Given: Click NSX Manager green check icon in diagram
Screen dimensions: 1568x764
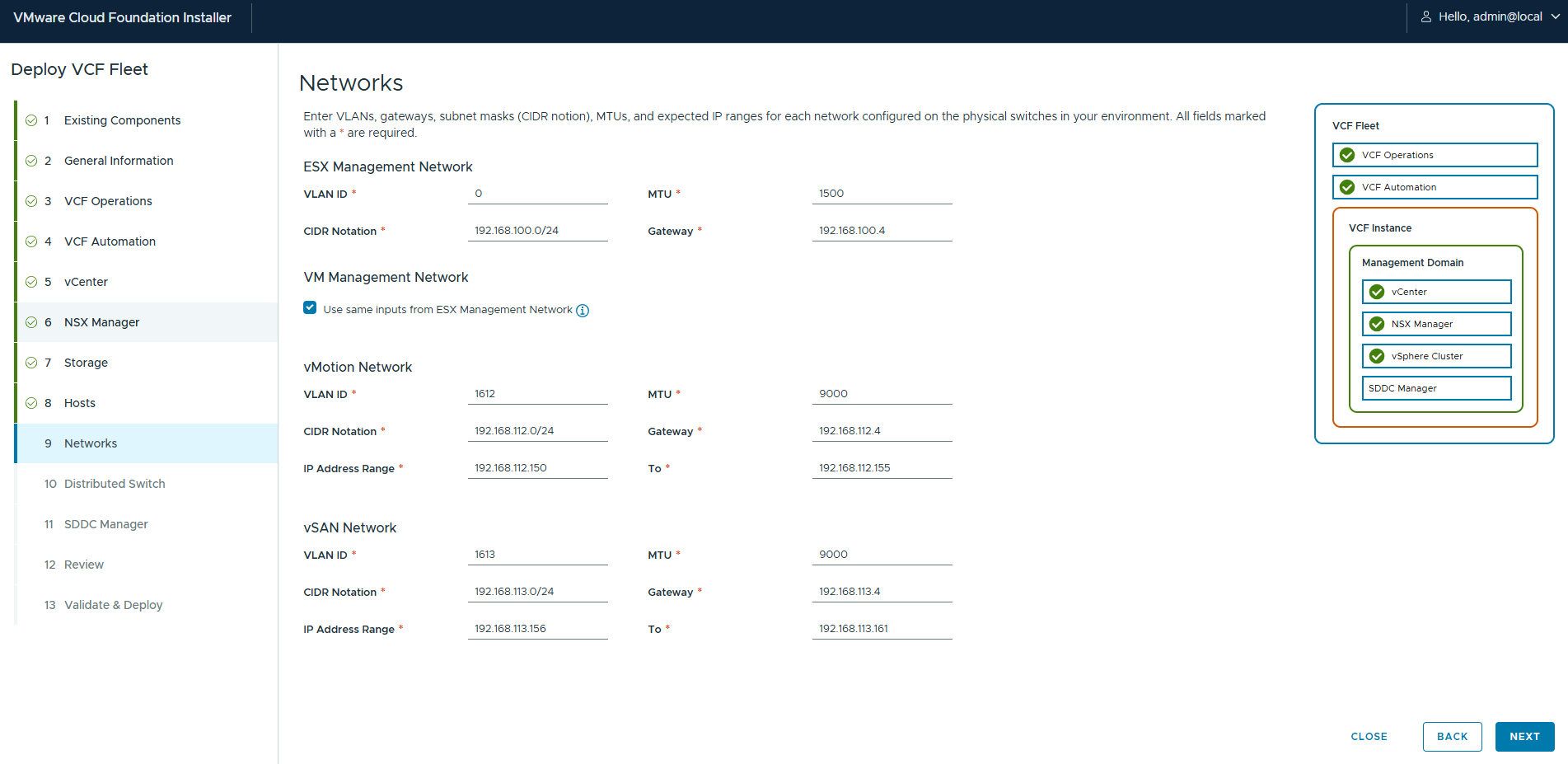Looking at the screenshot, I should (x=1377, y=324).
